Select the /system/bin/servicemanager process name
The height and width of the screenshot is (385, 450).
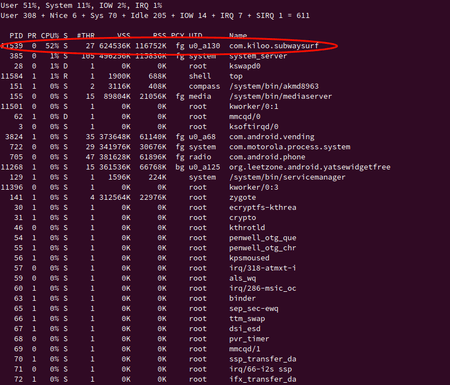click(287, 177)
